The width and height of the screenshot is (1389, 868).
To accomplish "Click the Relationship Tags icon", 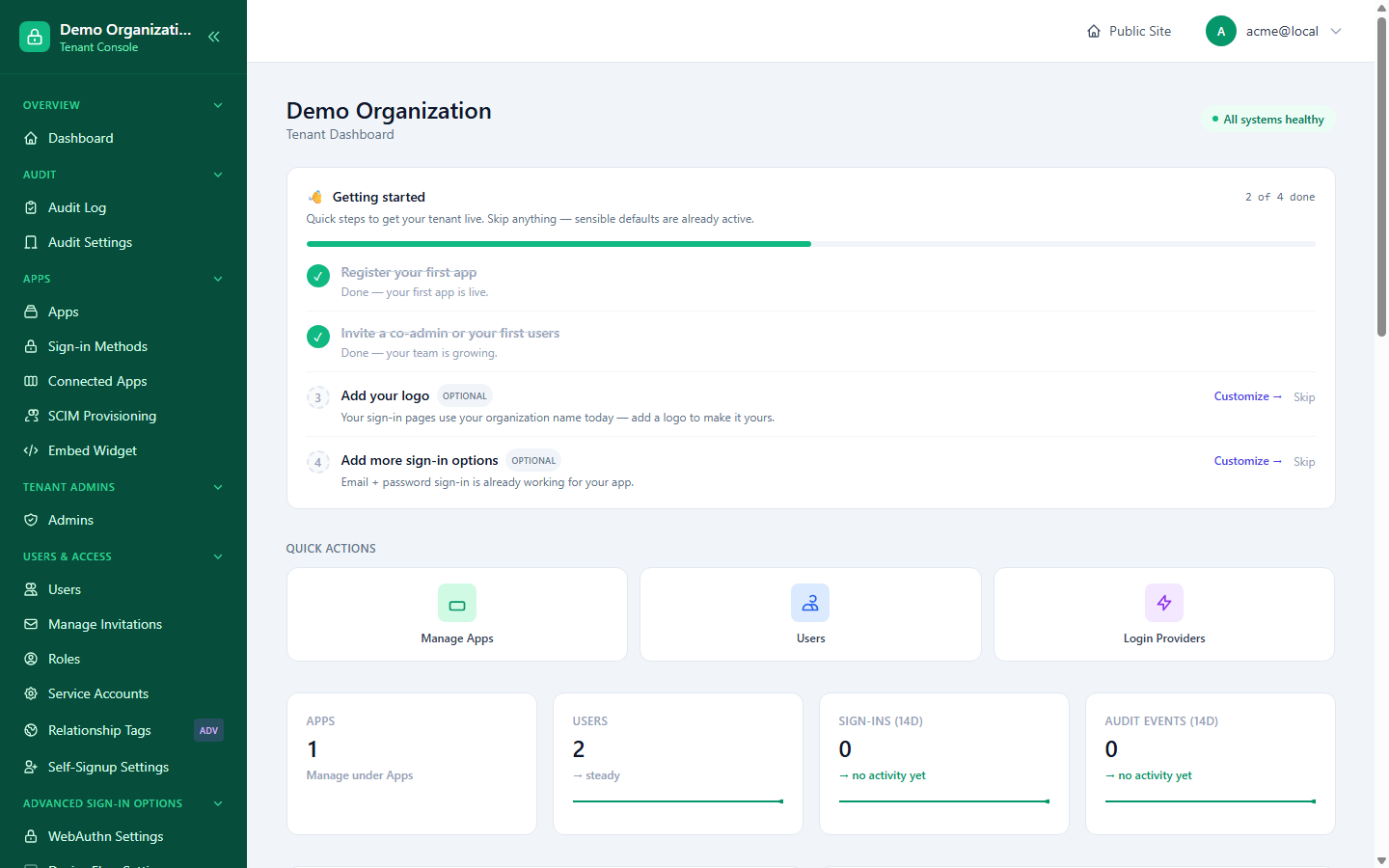I will 31,730.
